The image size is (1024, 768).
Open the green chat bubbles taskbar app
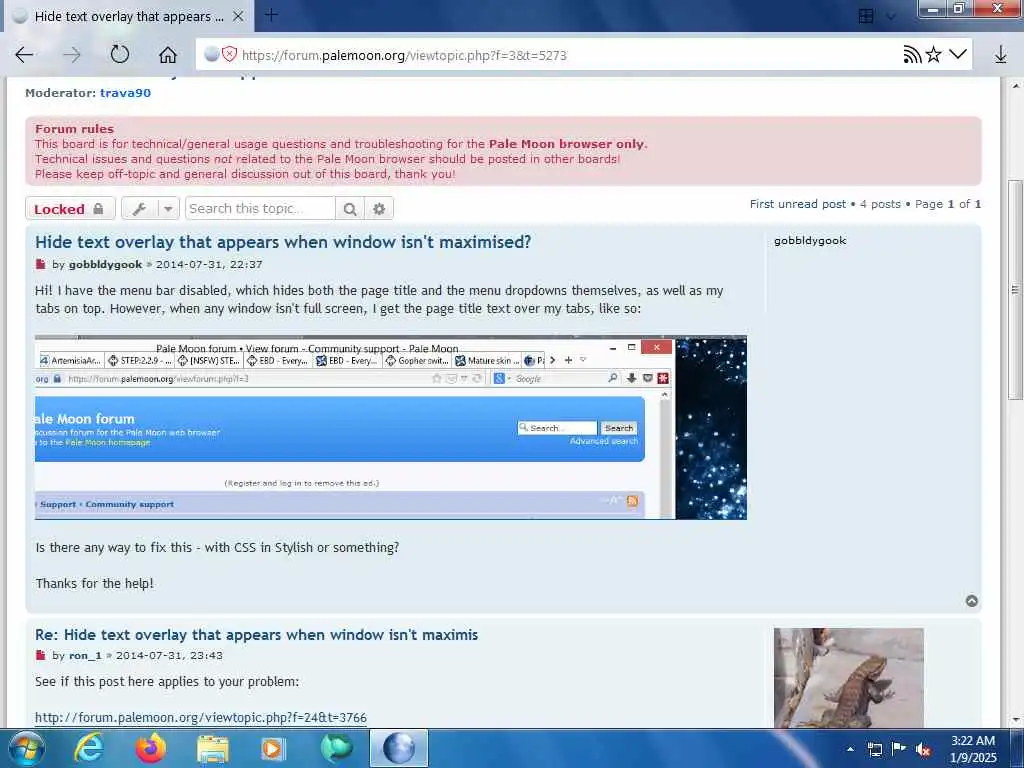[336, 748]
